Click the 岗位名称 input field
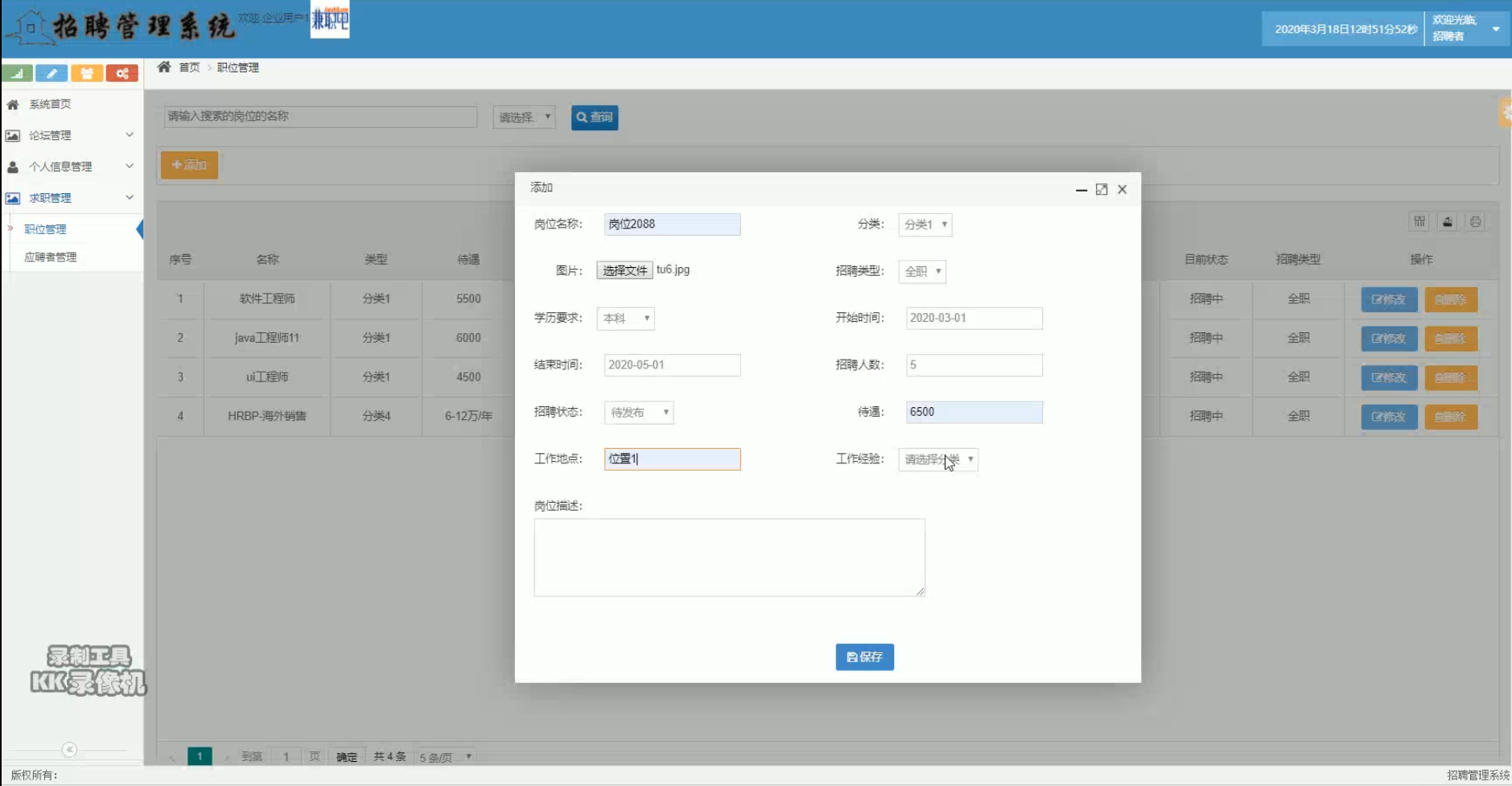 click(673, 224)
